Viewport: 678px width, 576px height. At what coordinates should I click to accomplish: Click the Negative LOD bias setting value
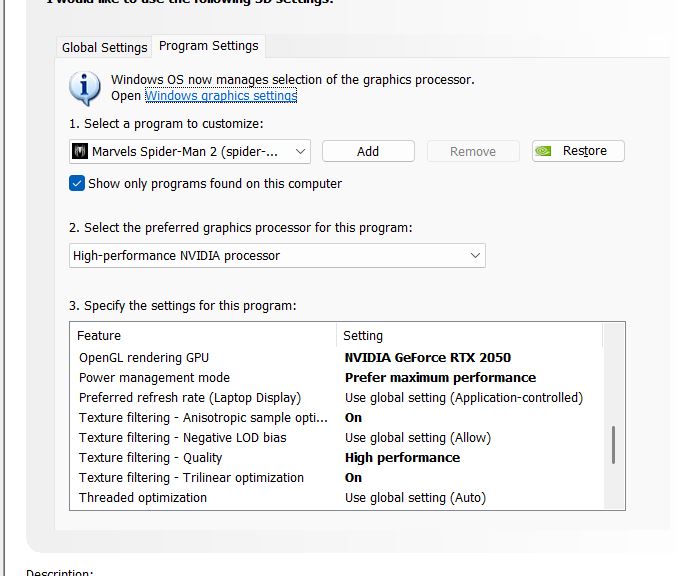(417, 437)
